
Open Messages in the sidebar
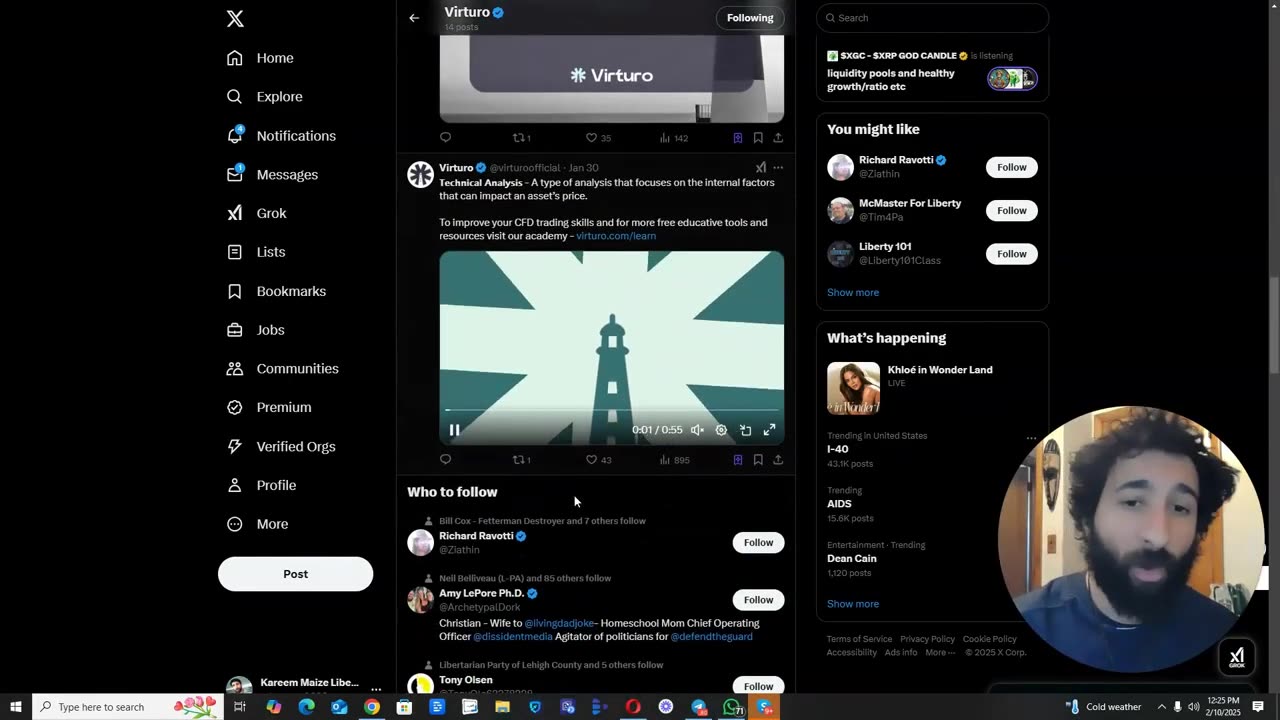tap(273, 175)
